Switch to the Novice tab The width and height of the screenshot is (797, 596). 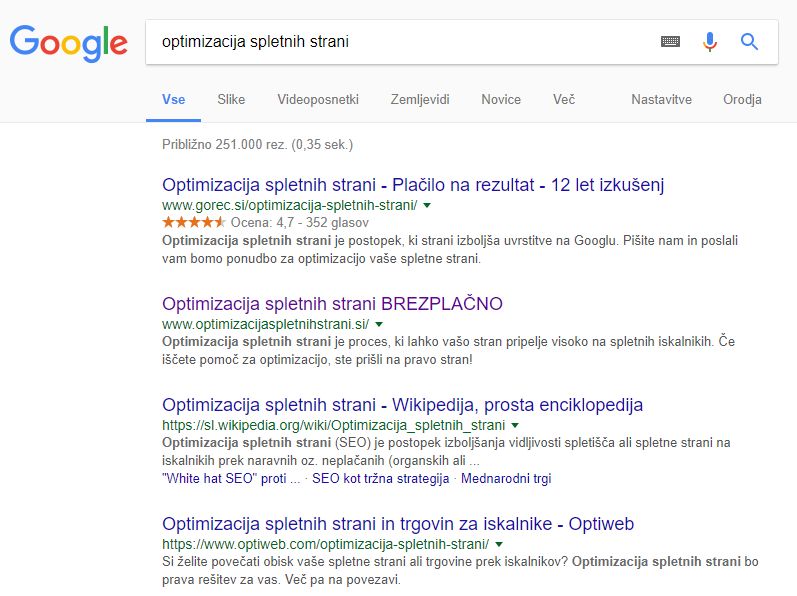501,100
